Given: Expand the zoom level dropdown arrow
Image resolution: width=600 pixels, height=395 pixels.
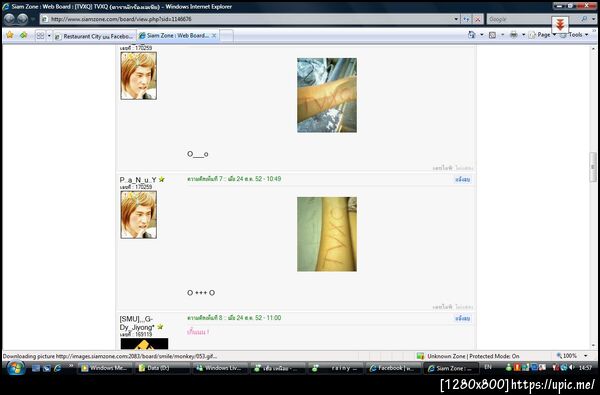Looking at the screenshot, I should [585, 356].
